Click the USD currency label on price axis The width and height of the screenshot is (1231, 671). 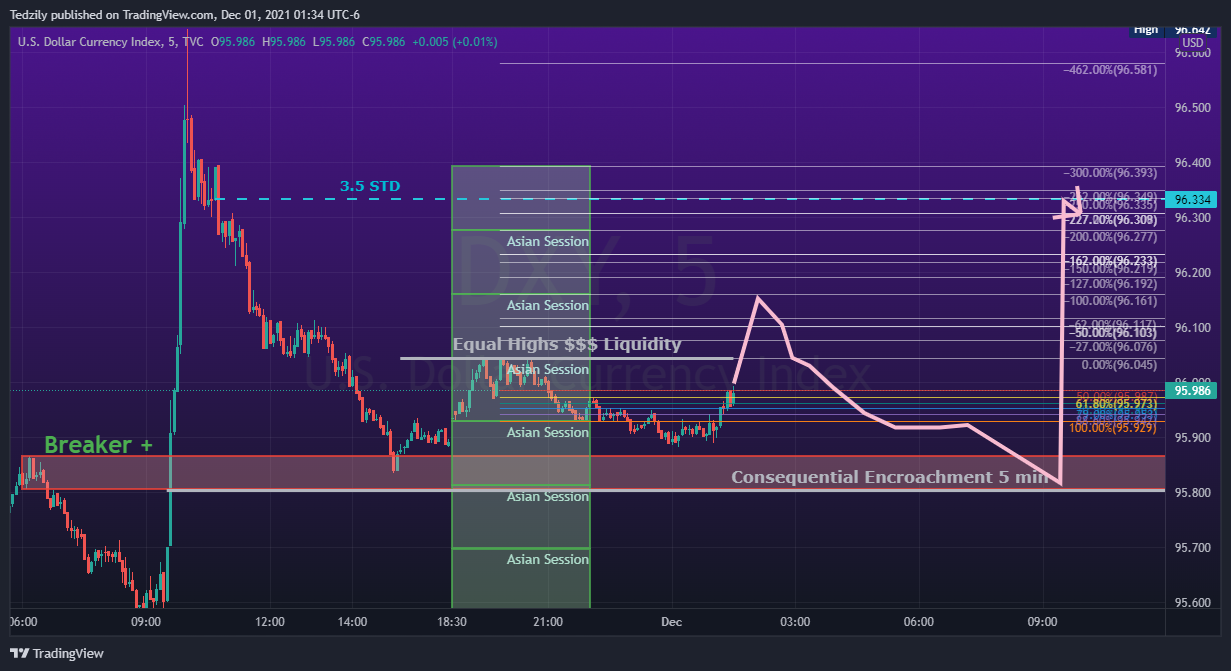click(x=1192, y=43)
